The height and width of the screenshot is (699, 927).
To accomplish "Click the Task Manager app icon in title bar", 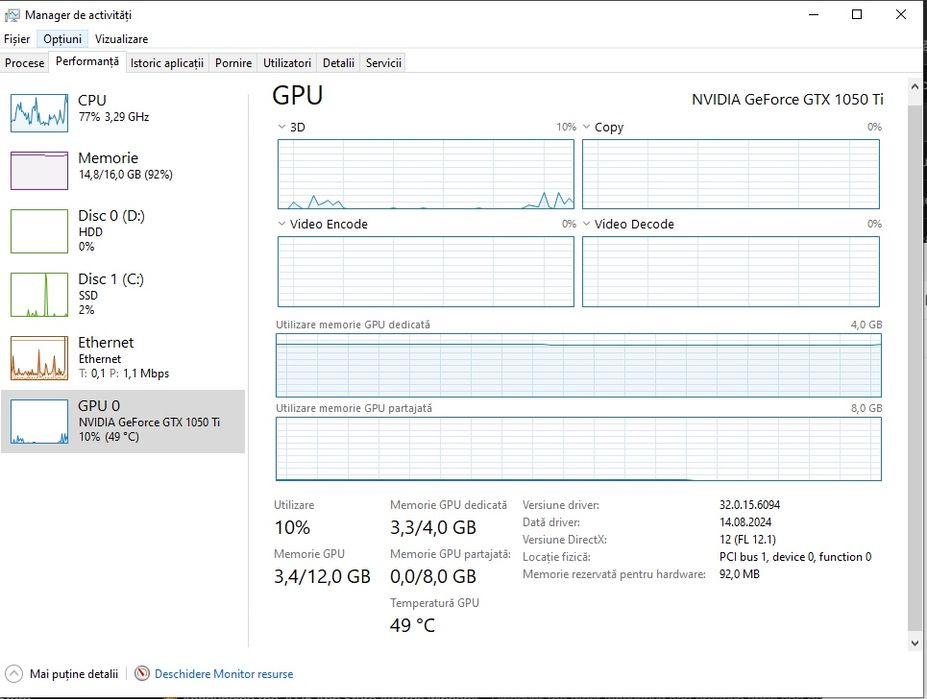I will point(12,15).
